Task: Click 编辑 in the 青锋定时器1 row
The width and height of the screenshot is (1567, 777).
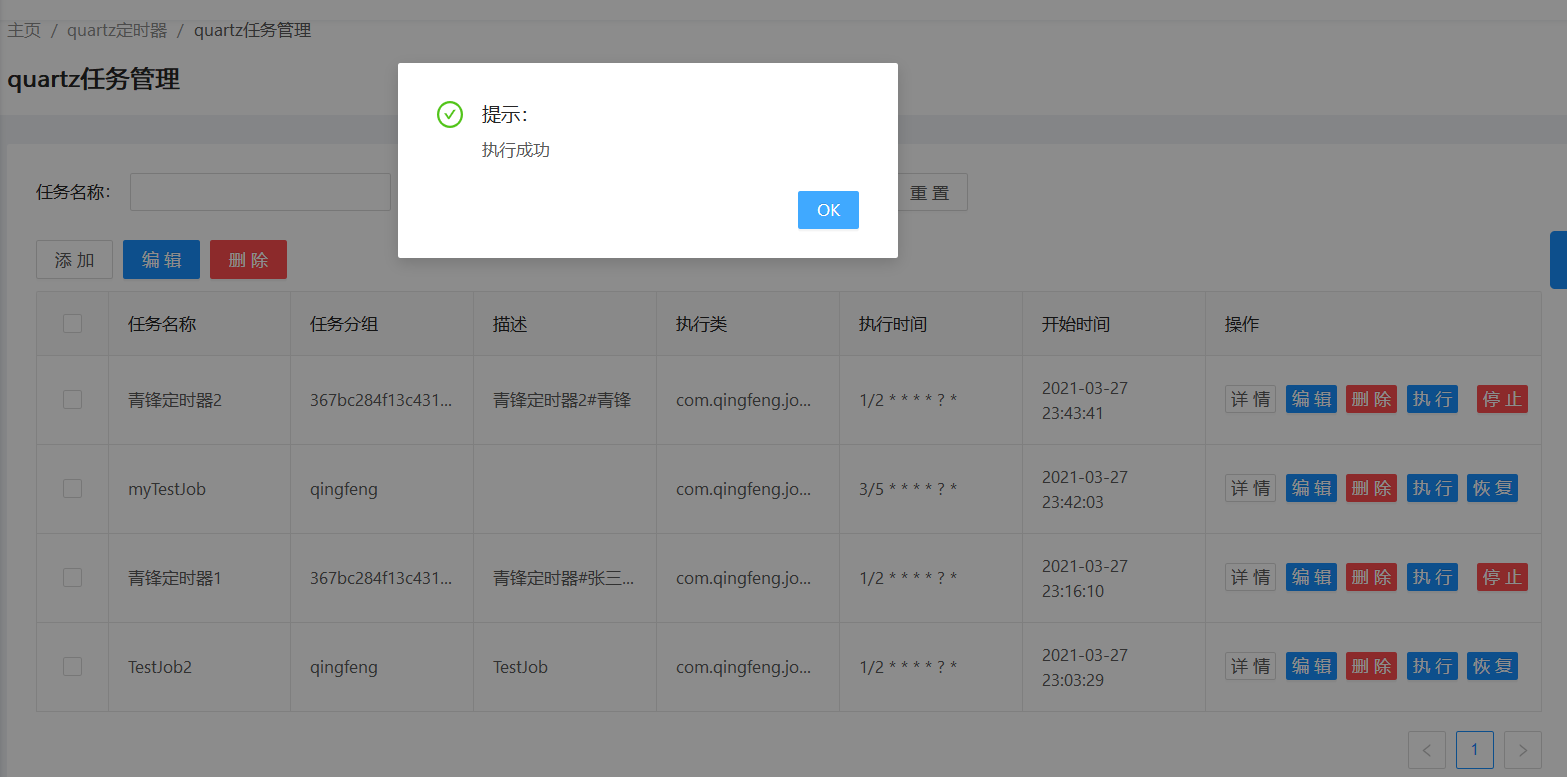Action: [1311, 577]
